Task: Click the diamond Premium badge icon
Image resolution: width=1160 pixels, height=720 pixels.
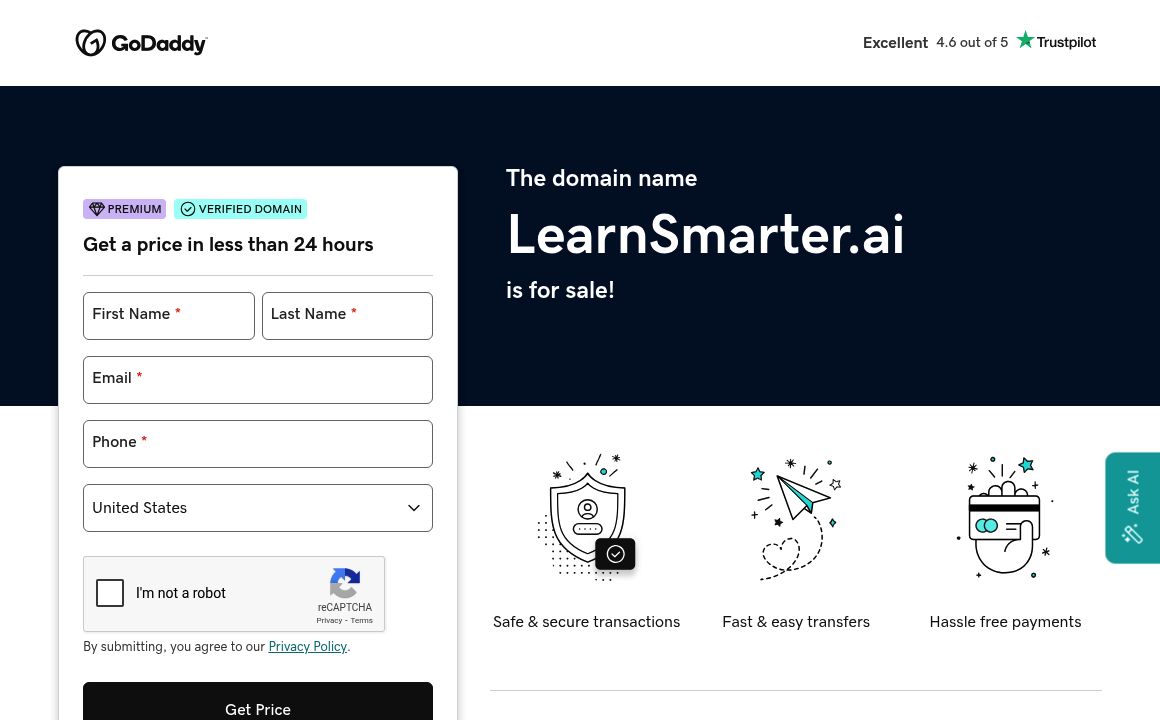Action: pyautogui.click(x=97, y=209)
